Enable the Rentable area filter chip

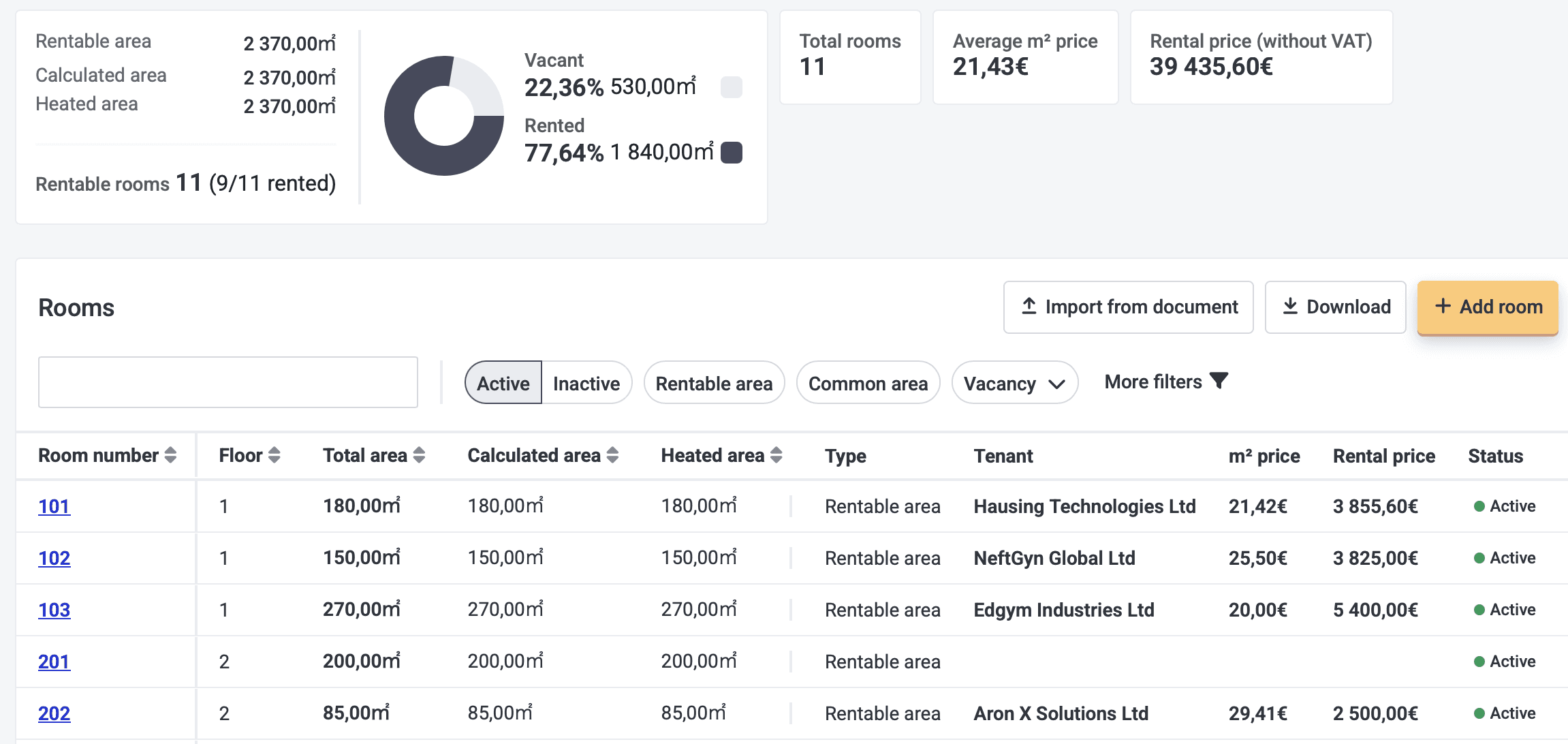click(713, 383)
